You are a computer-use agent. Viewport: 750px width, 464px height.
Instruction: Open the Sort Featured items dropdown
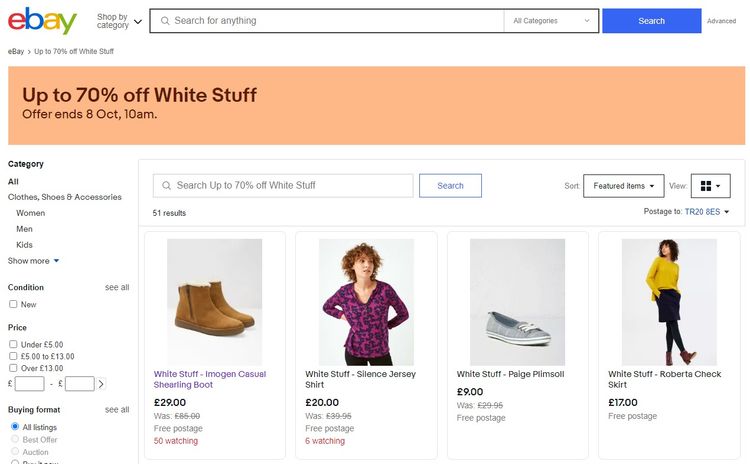click(x=624, y=186)
